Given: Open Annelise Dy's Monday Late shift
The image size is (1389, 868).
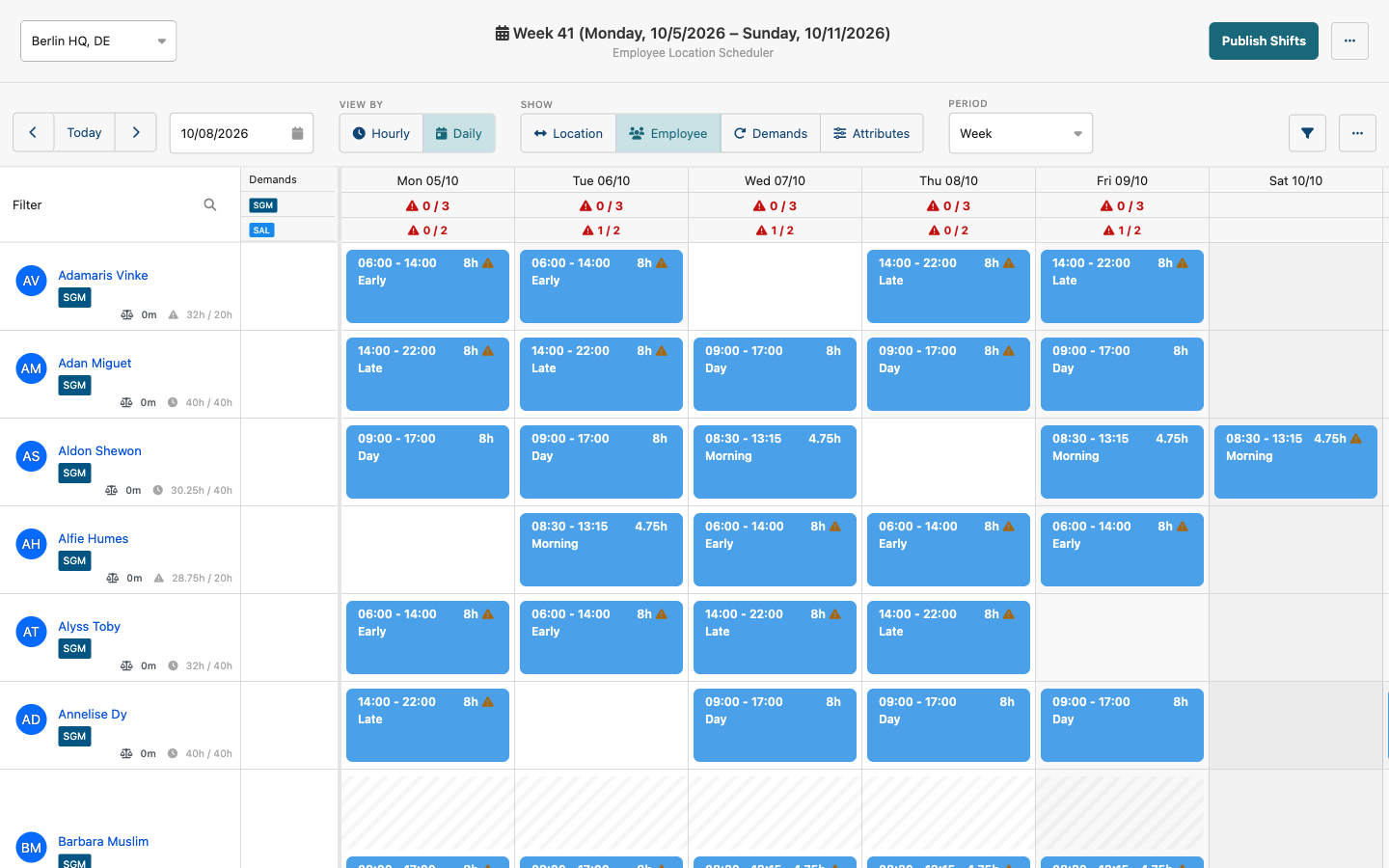Looking at the screenshot, I should pos(427,725).
